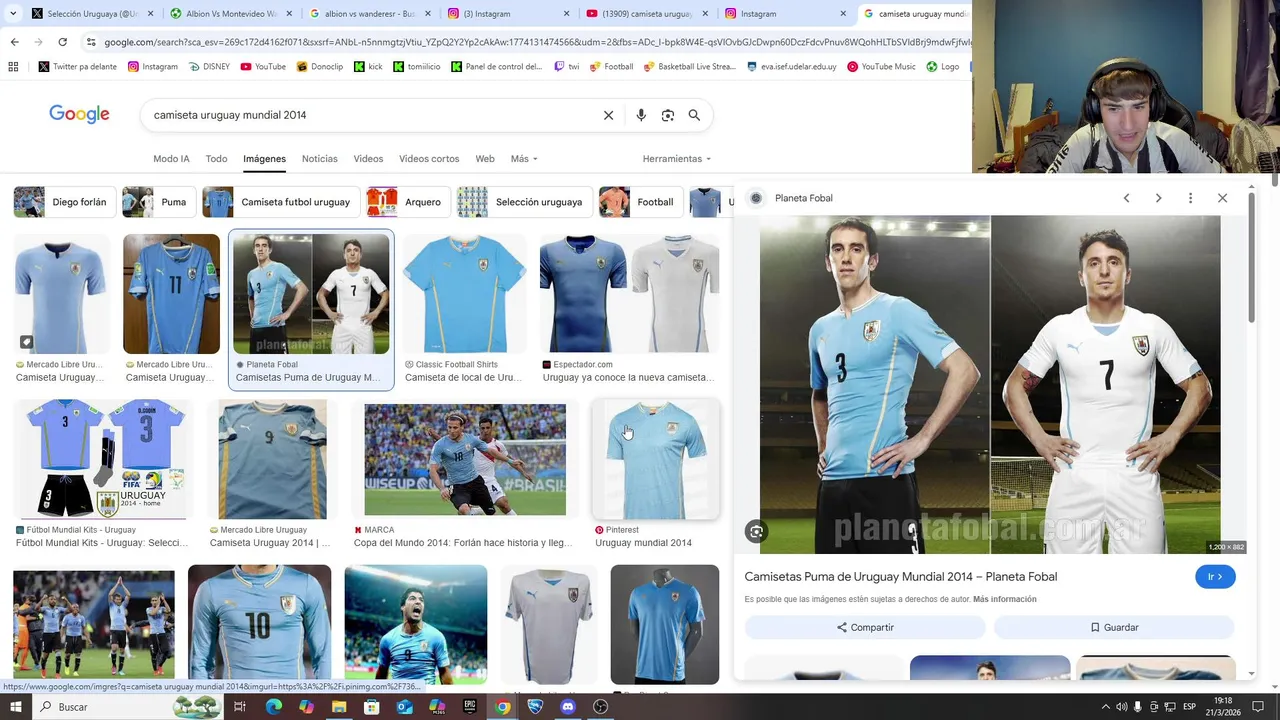1280x720 pixels.
Task: Switch to the Noticias tab
Action: [320, 159]
